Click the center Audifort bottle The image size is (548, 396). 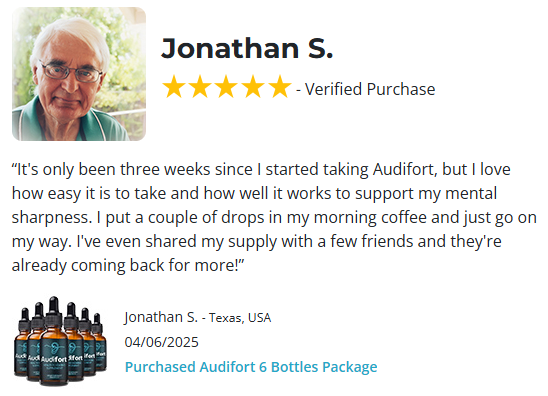point(54,342)
